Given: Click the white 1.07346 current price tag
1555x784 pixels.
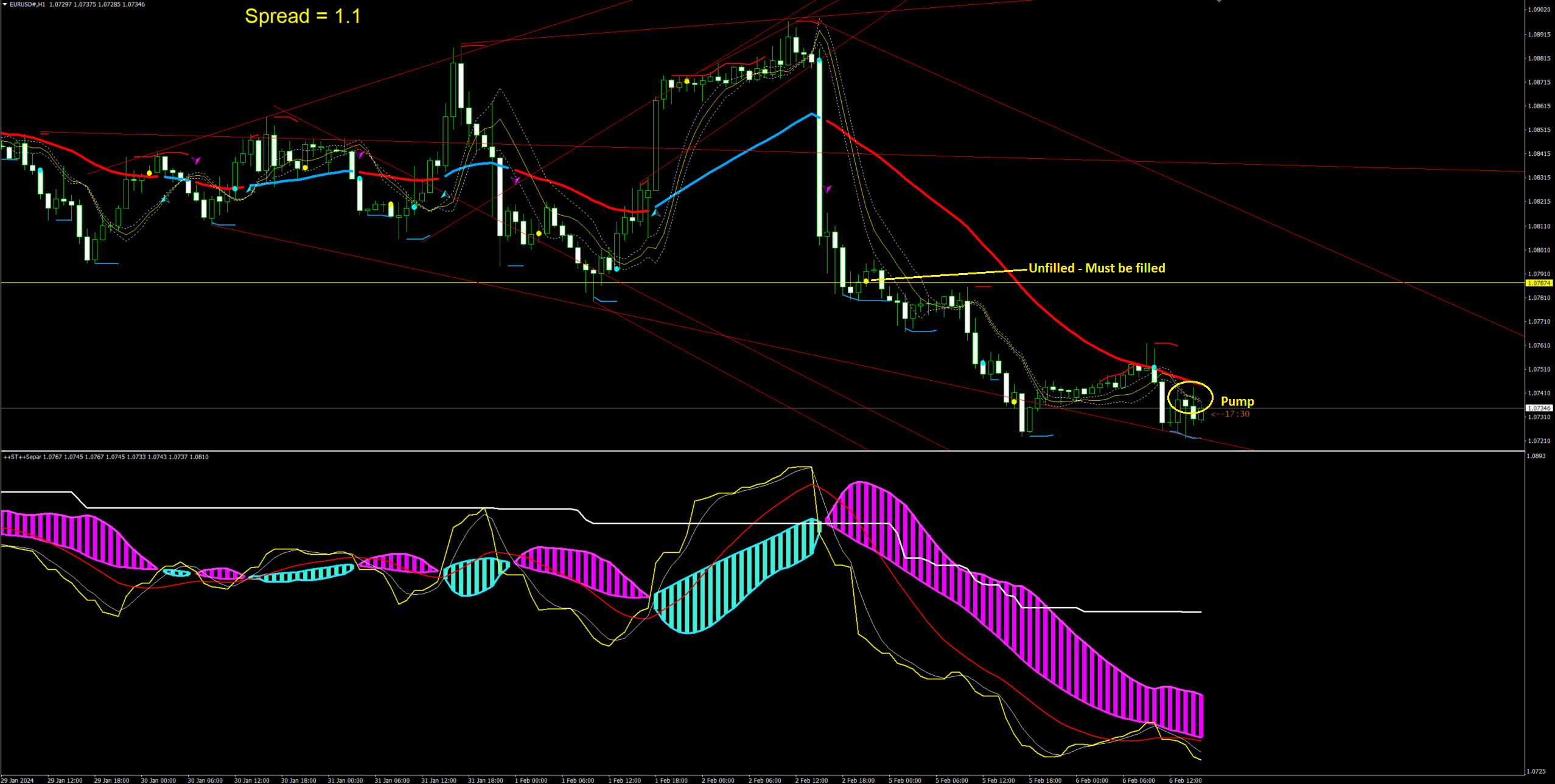Looking at the screenshot, I should [1539, 408].
